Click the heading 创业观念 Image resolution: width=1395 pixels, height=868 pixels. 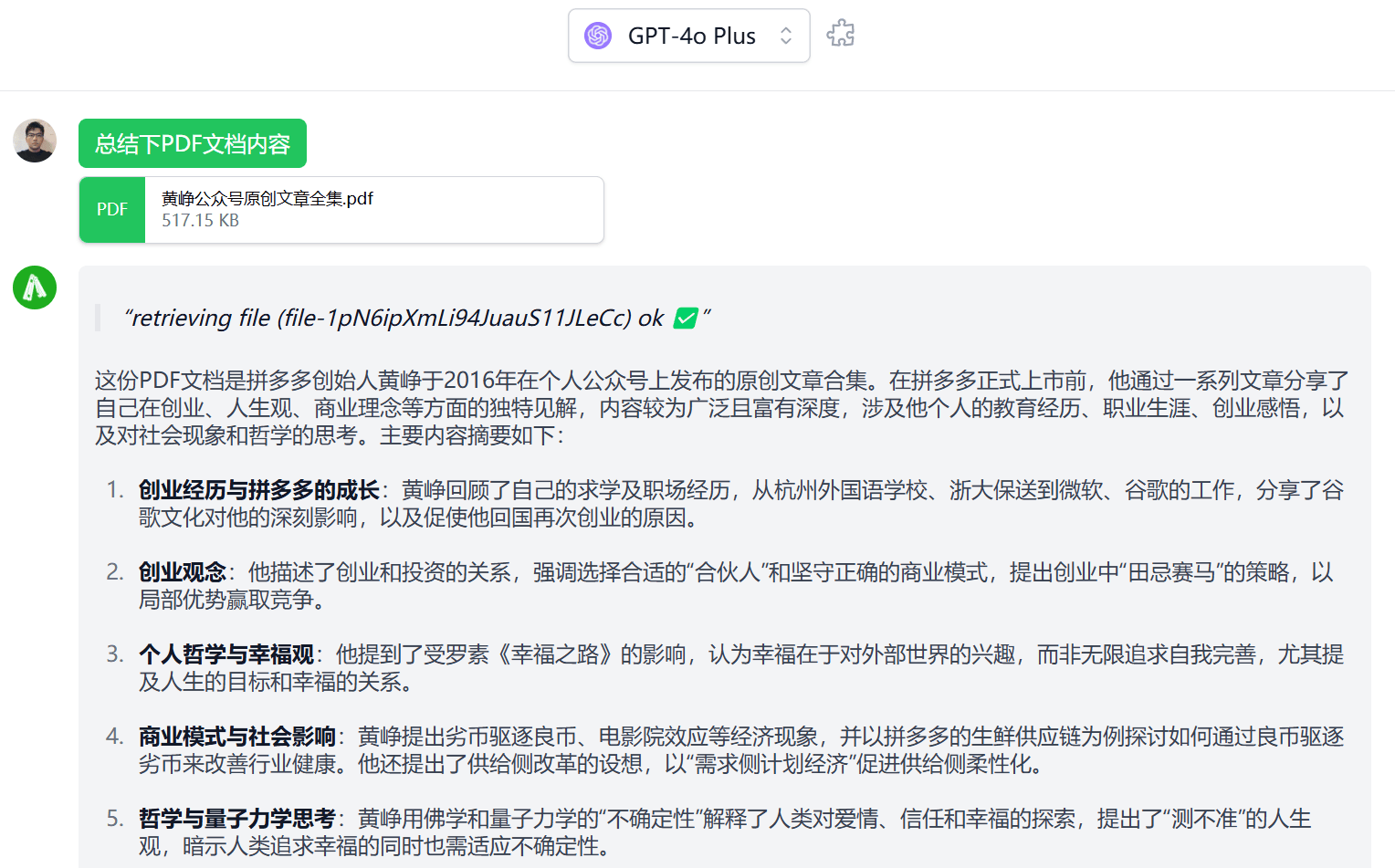(x=182, y=572)
